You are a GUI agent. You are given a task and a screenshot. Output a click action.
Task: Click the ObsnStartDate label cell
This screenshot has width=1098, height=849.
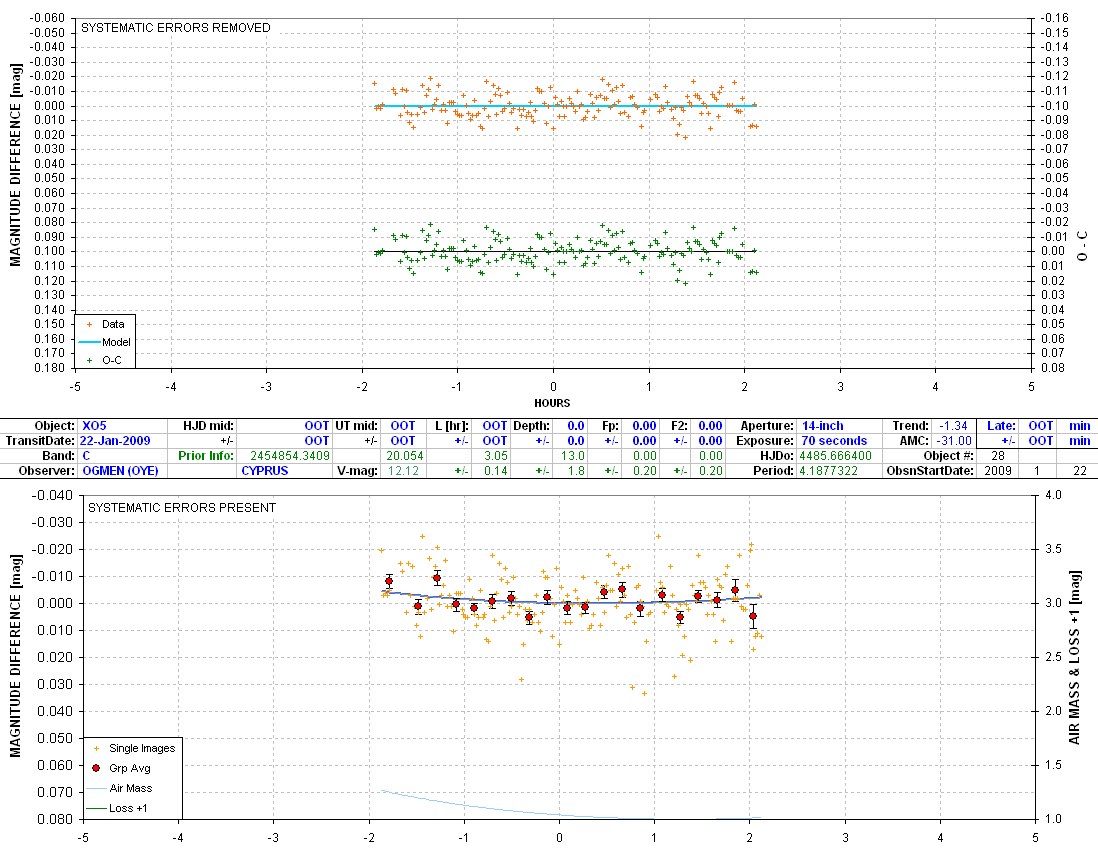930,471
